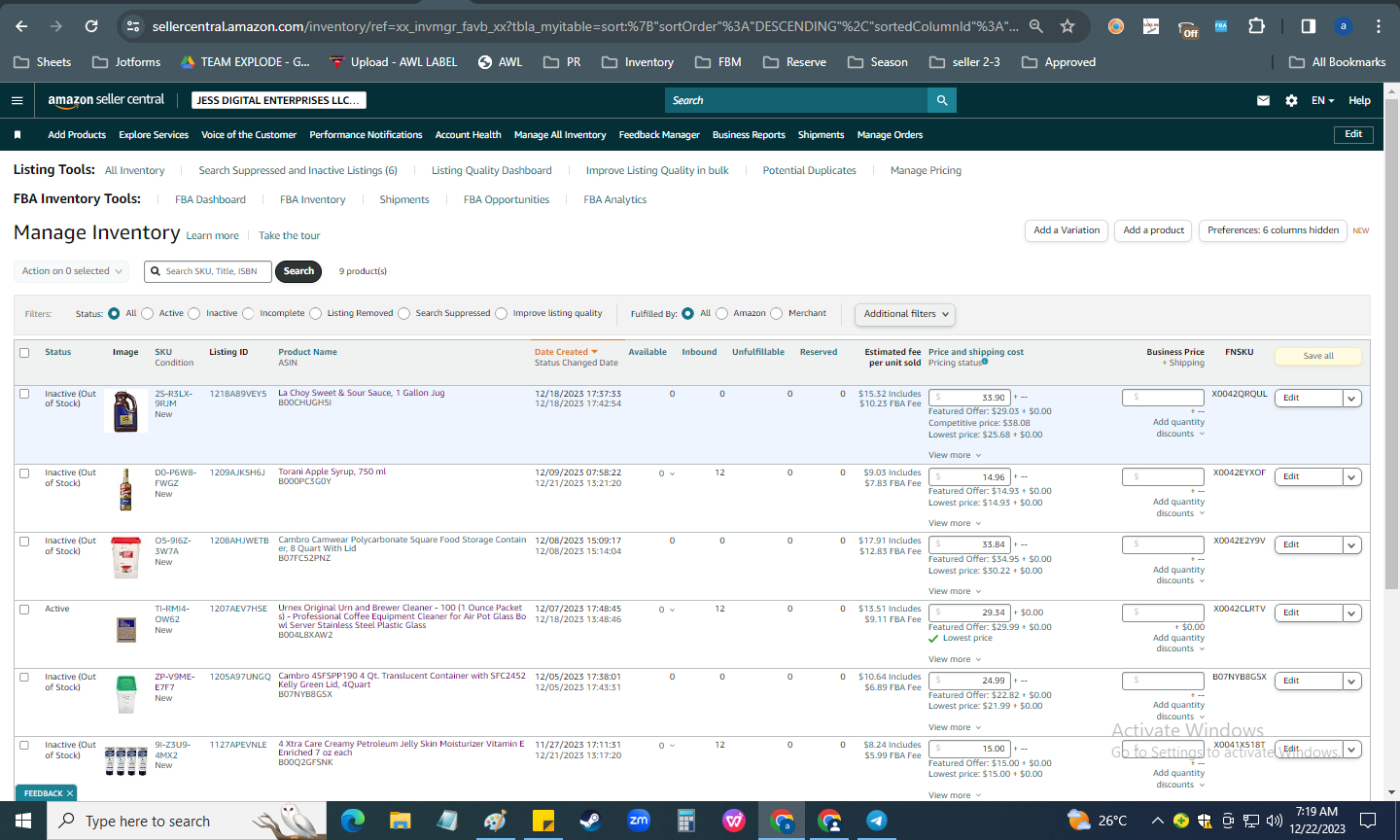The image size is (1400, 840).
Task: Select Fulfilled By Amazon radio
Action: (x=721, y=313)
